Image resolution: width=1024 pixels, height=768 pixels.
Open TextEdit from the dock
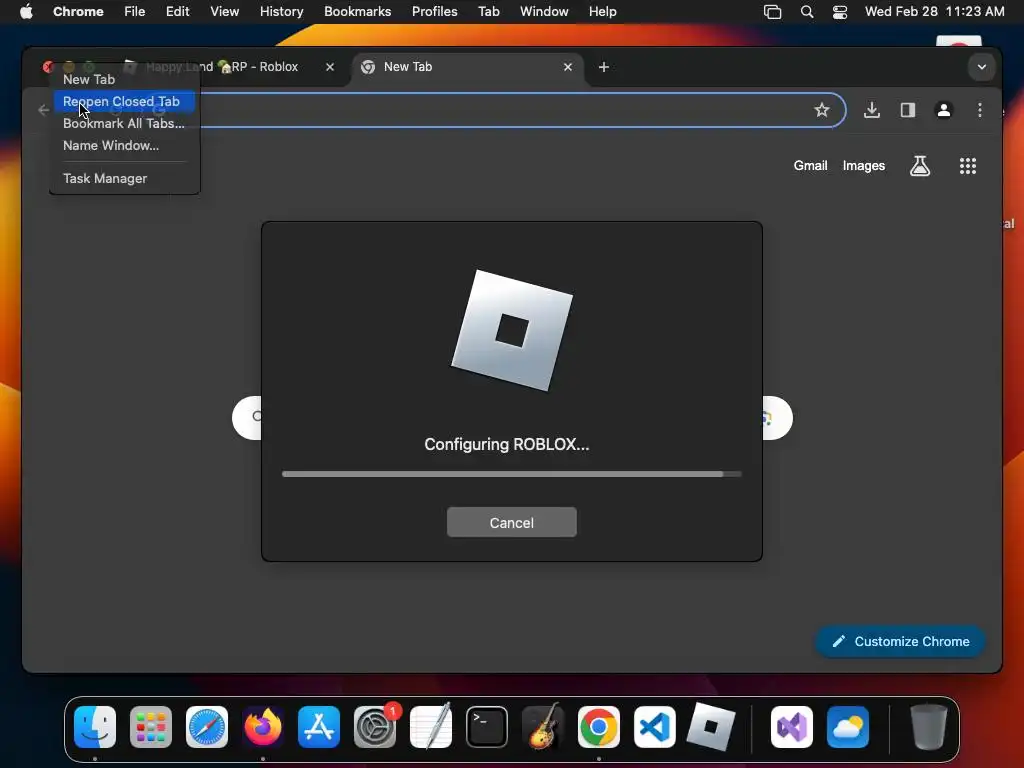[431, 727]
